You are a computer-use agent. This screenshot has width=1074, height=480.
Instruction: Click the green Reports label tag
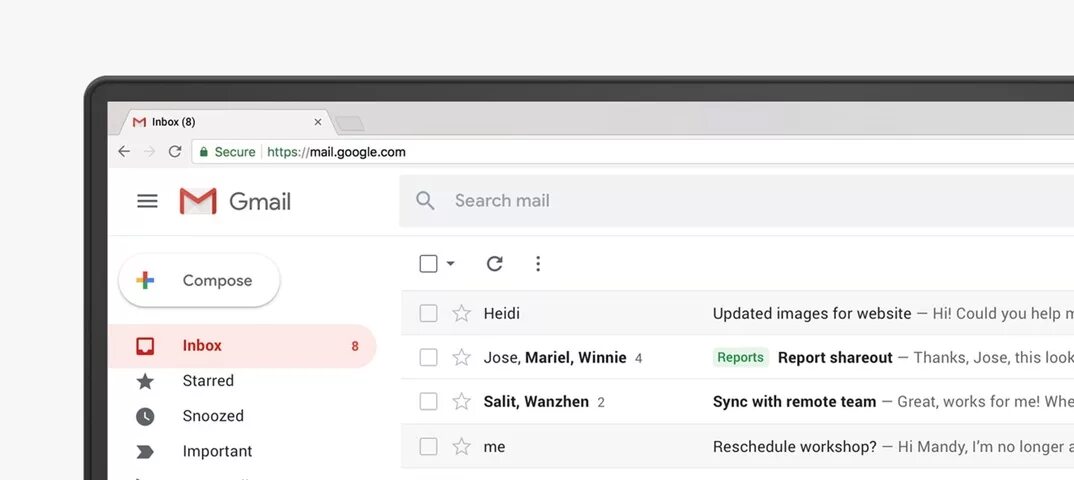click(740, 357)
